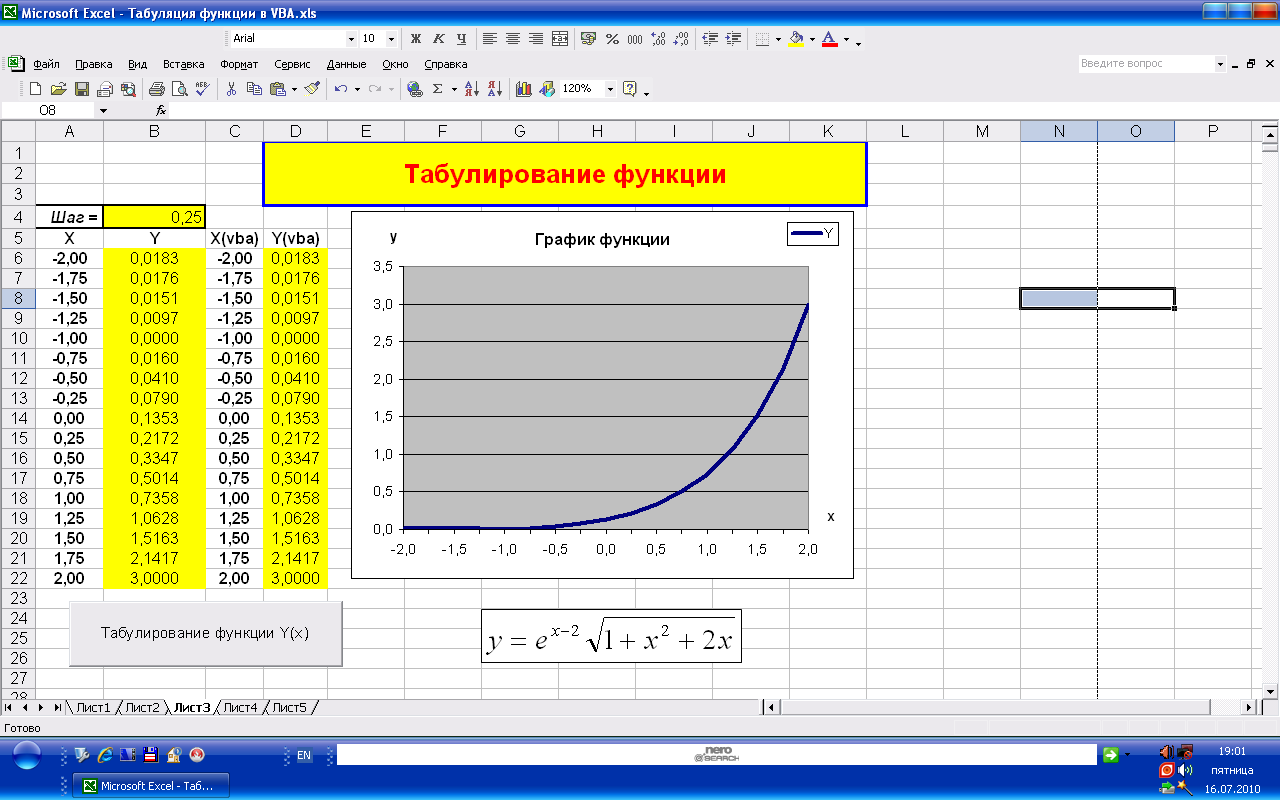Toggle italic (К) formatting
The height and width of the screenshot is (800, 1280).
coord(439,39)
